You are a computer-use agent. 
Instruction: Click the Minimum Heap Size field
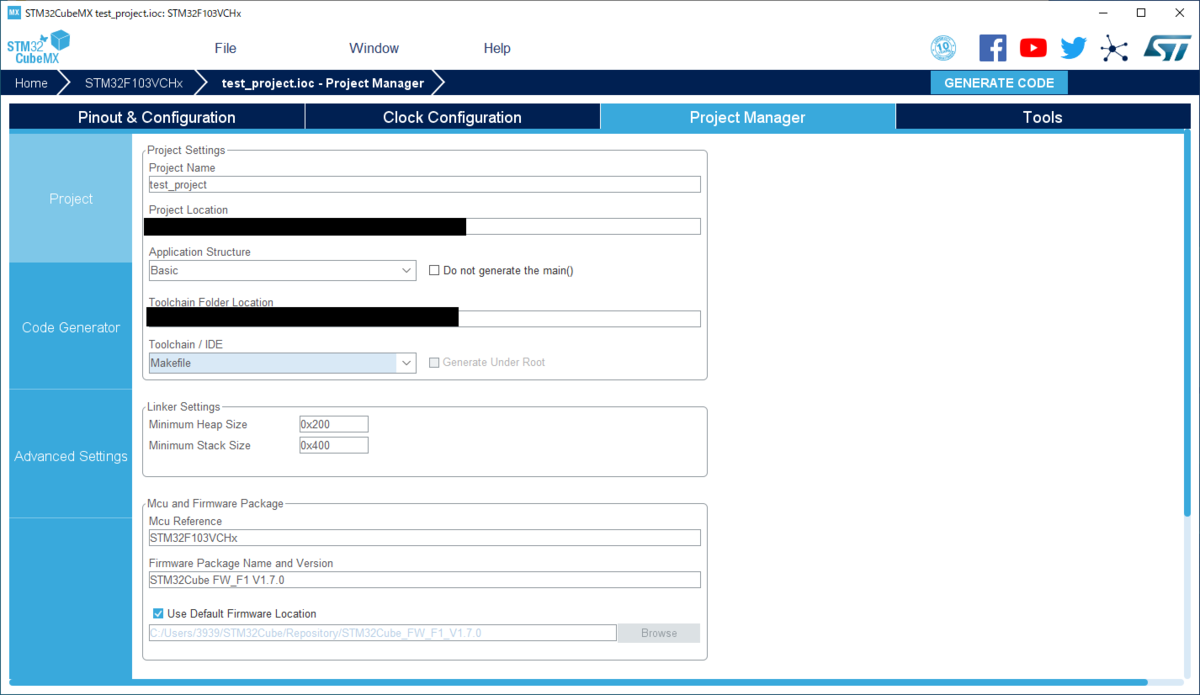[x=334, y=424]
